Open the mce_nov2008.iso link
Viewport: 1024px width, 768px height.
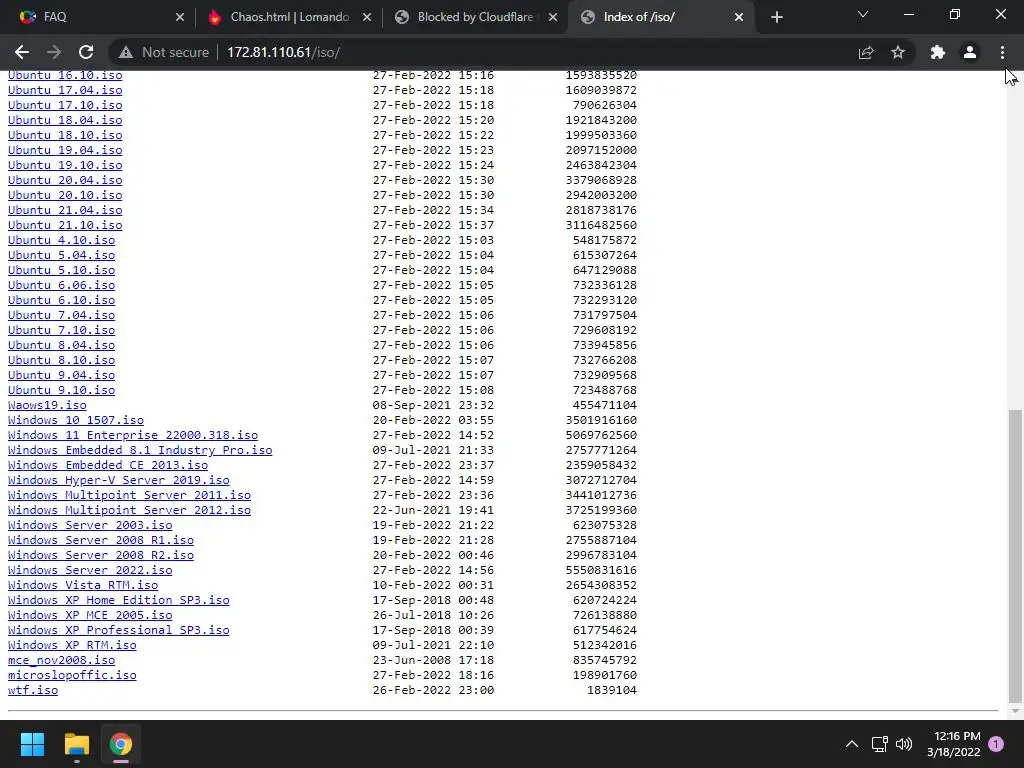click(61, 661)
